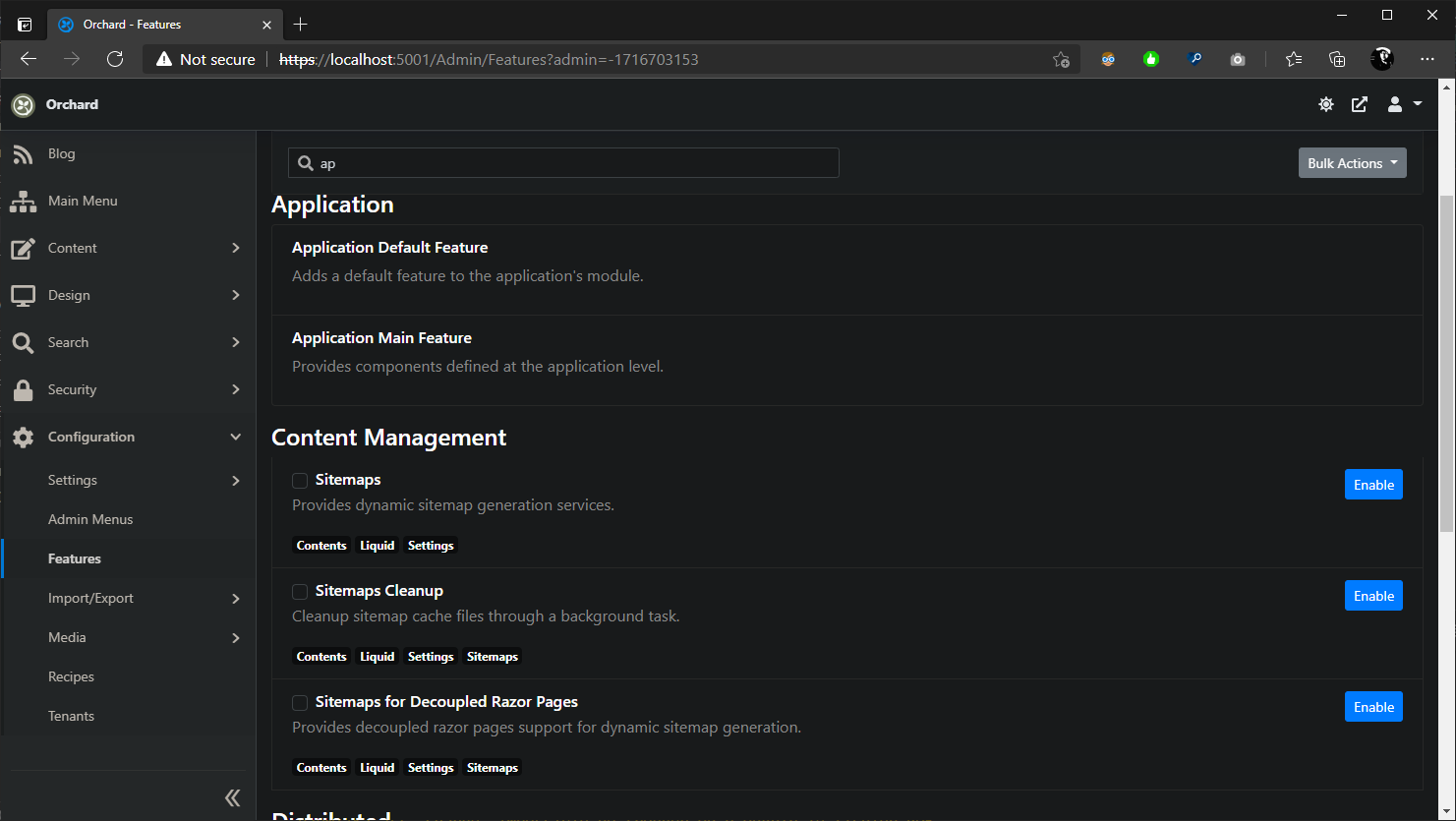Screen dimensions: 1456x821
Task: Open the site with the external link icon
Action: [x=1359, y=103]
